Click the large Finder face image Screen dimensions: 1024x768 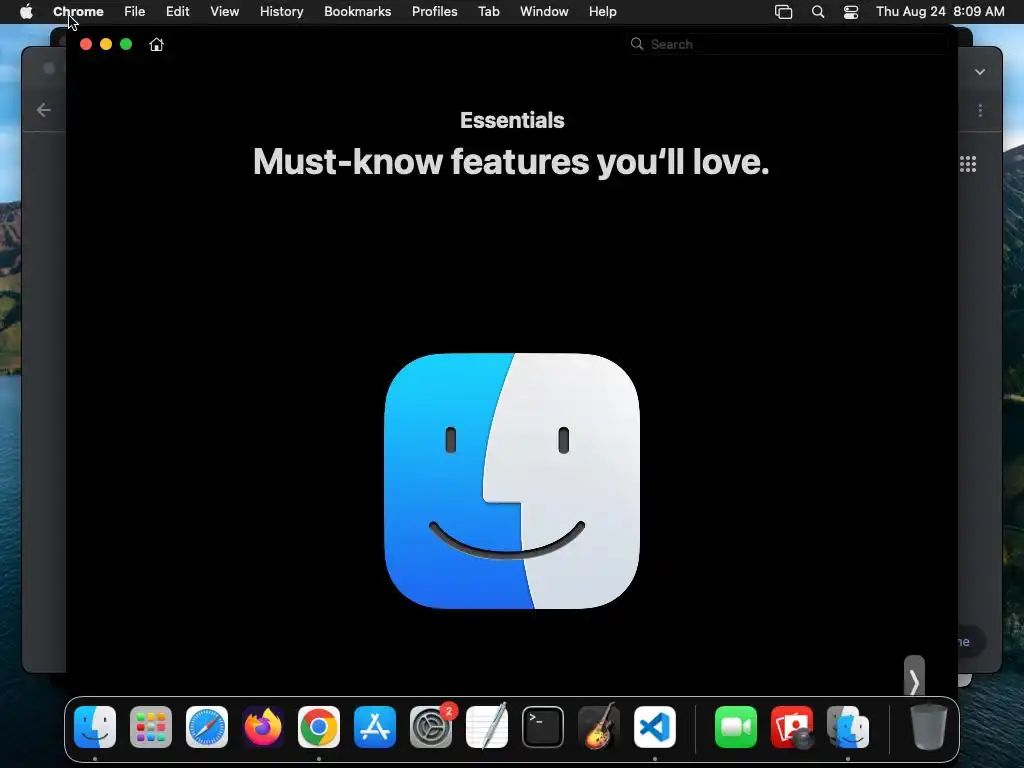(x=512, y=481)
